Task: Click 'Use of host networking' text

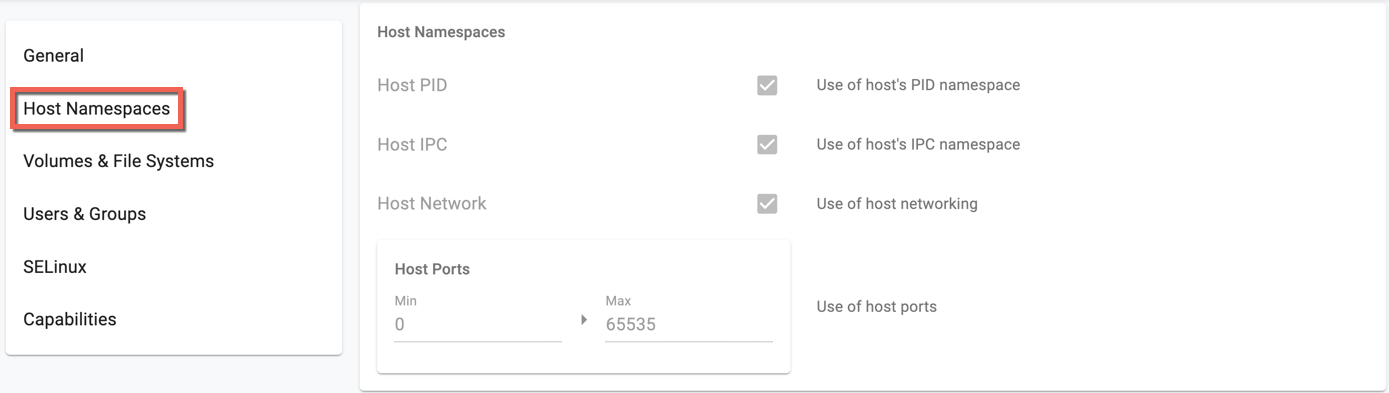Action: 897,203
